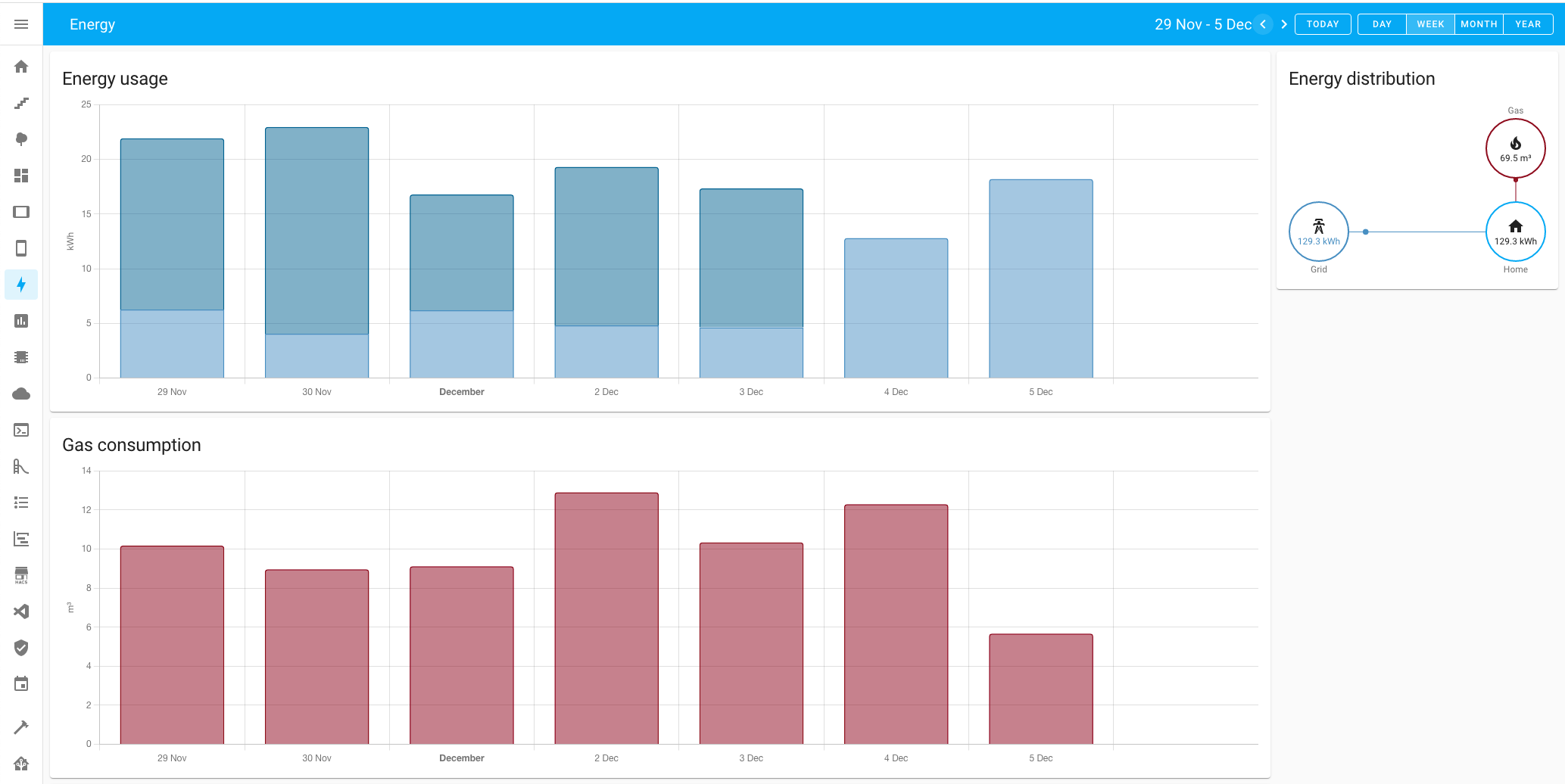The height and width of the screenshot is (784, 1565).
Task: Click the Grid transmission tower circle
Action: [x=1319, y=232]
